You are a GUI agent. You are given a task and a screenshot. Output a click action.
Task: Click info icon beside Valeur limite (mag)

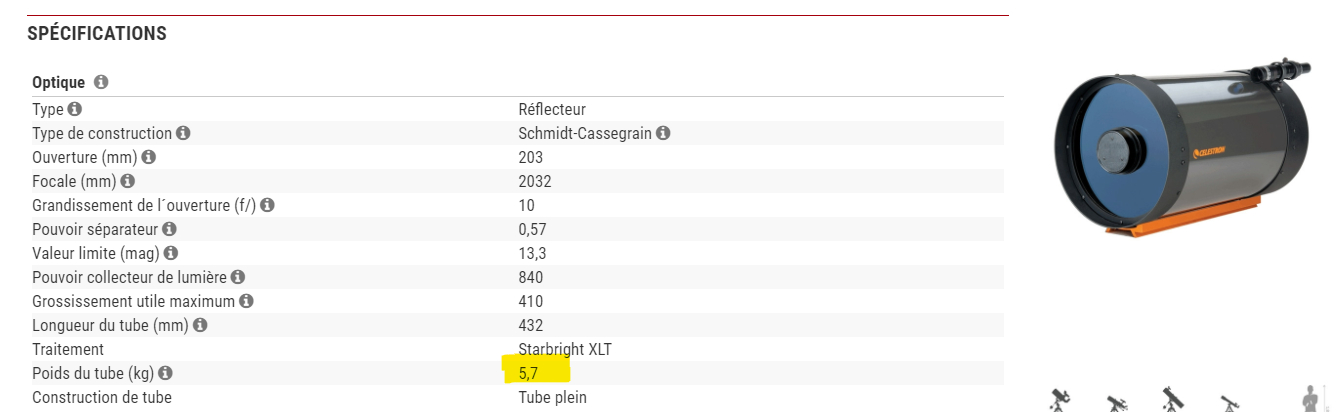171,253
